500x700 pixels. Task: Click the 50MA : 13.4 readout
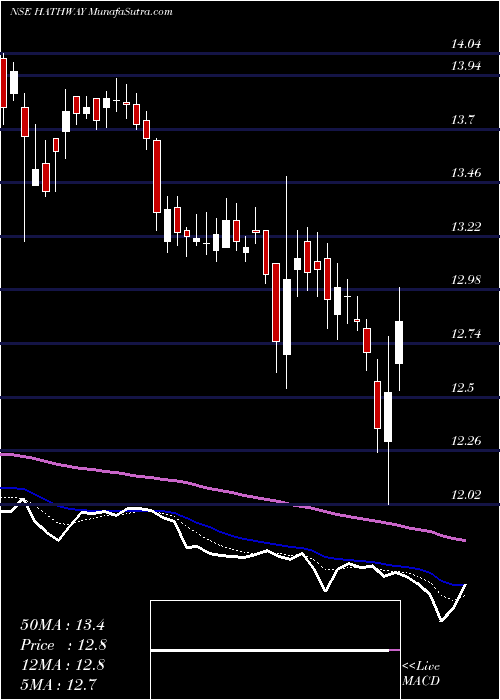pos(62,625)
